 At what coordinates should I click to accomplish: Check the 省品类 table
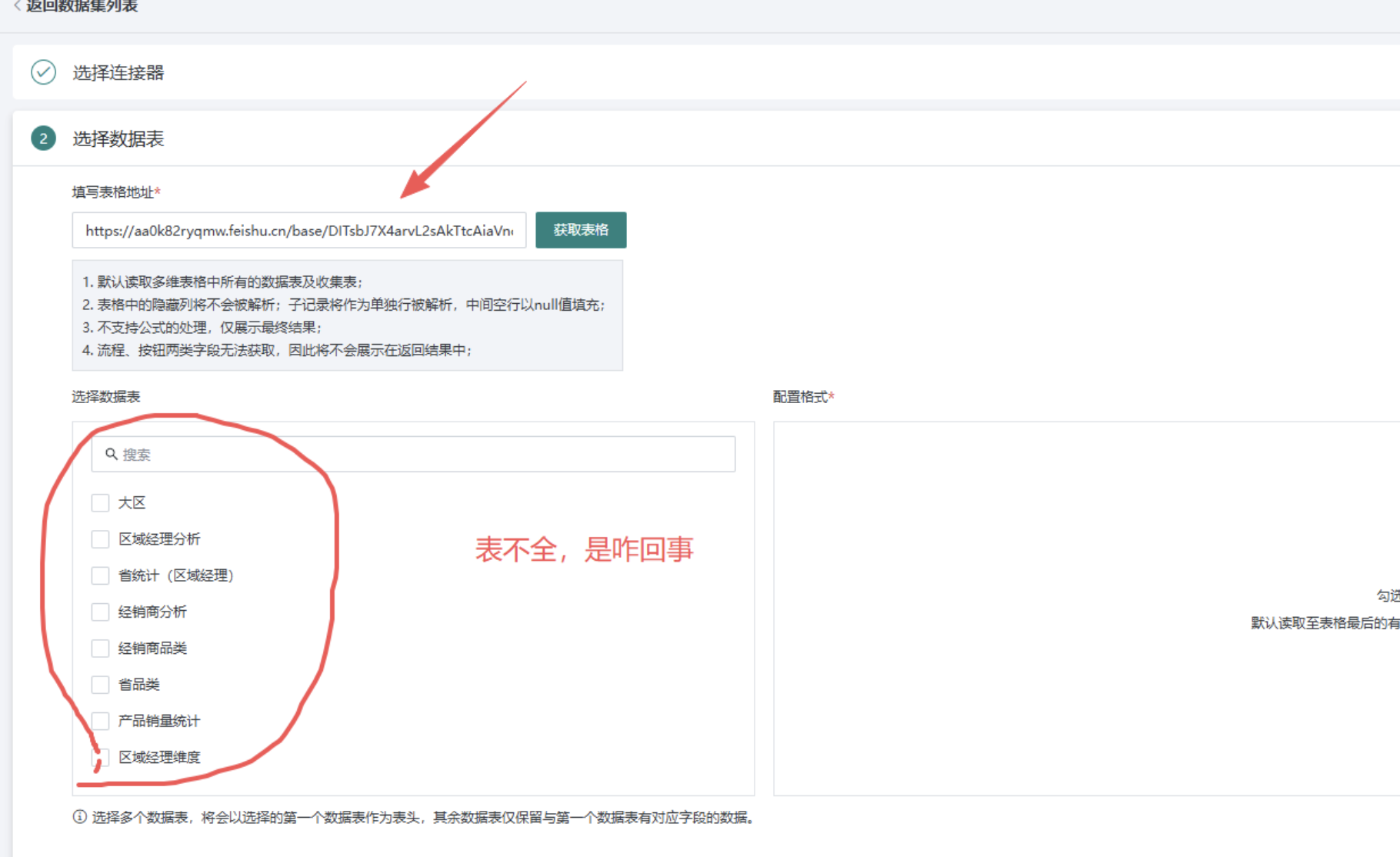100,684
